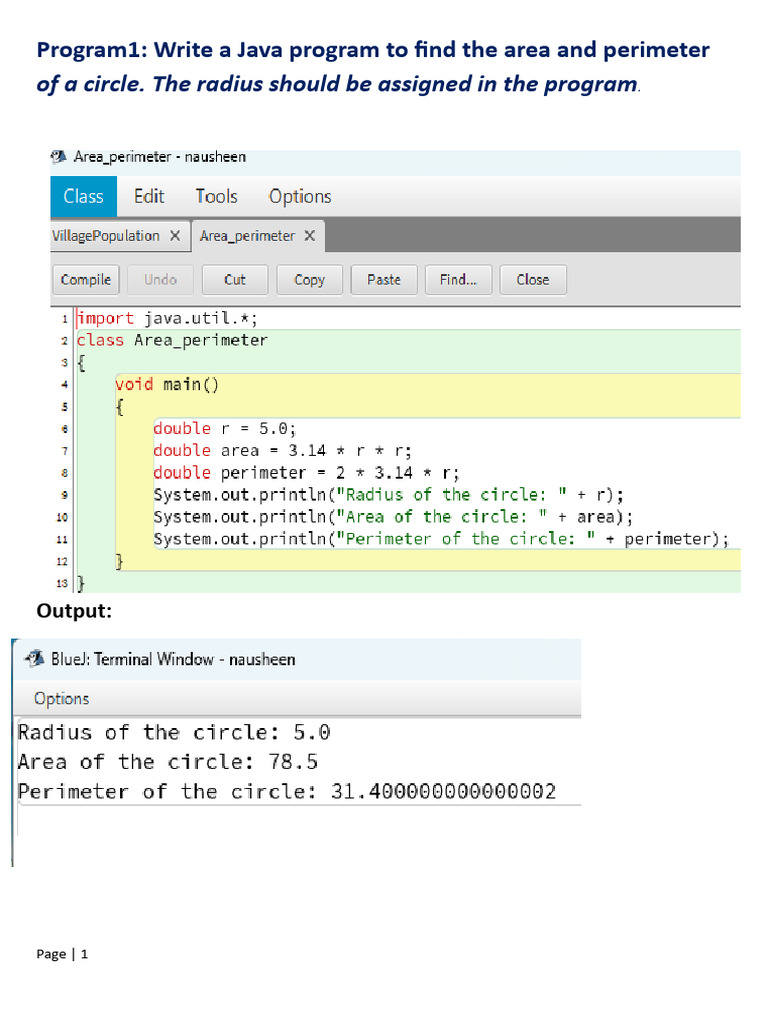Click the Close button in editor toolbar

pos(532,280)
